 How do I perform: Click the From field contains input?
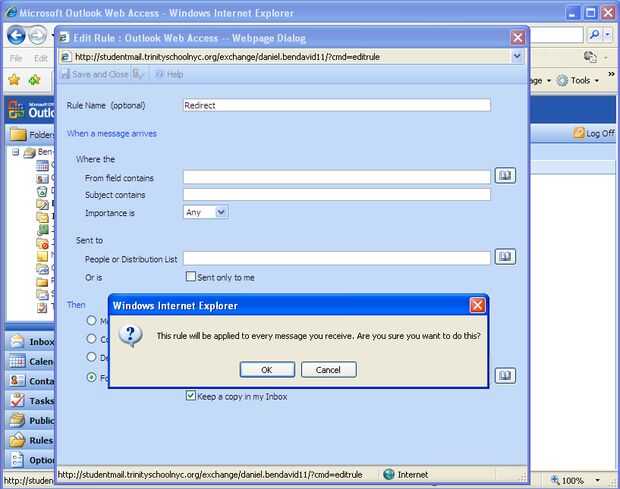pos(337,177)
